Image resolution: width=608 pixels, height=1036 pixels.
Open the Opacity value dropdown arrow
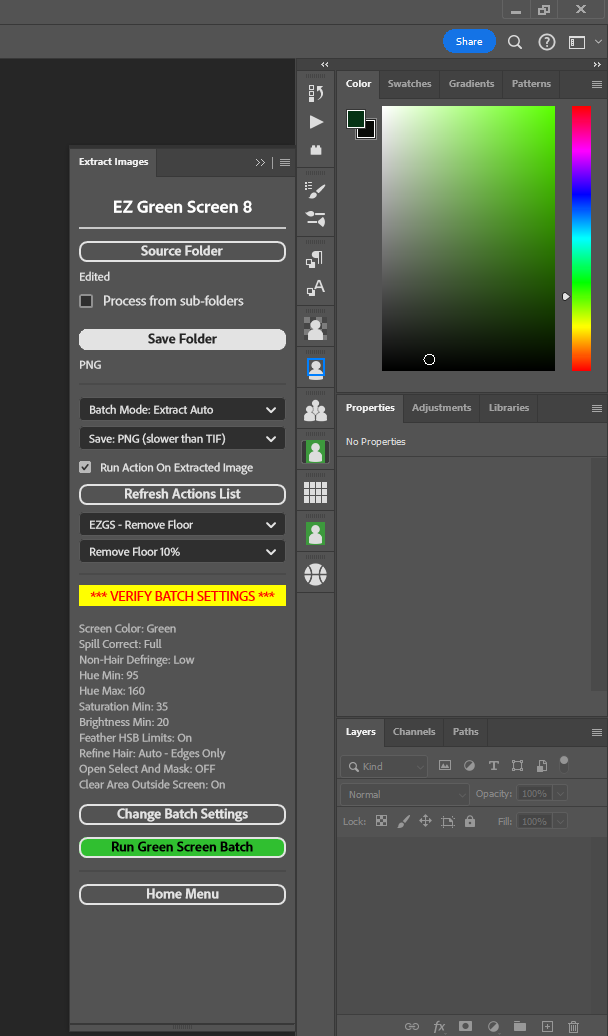[560, 794]
